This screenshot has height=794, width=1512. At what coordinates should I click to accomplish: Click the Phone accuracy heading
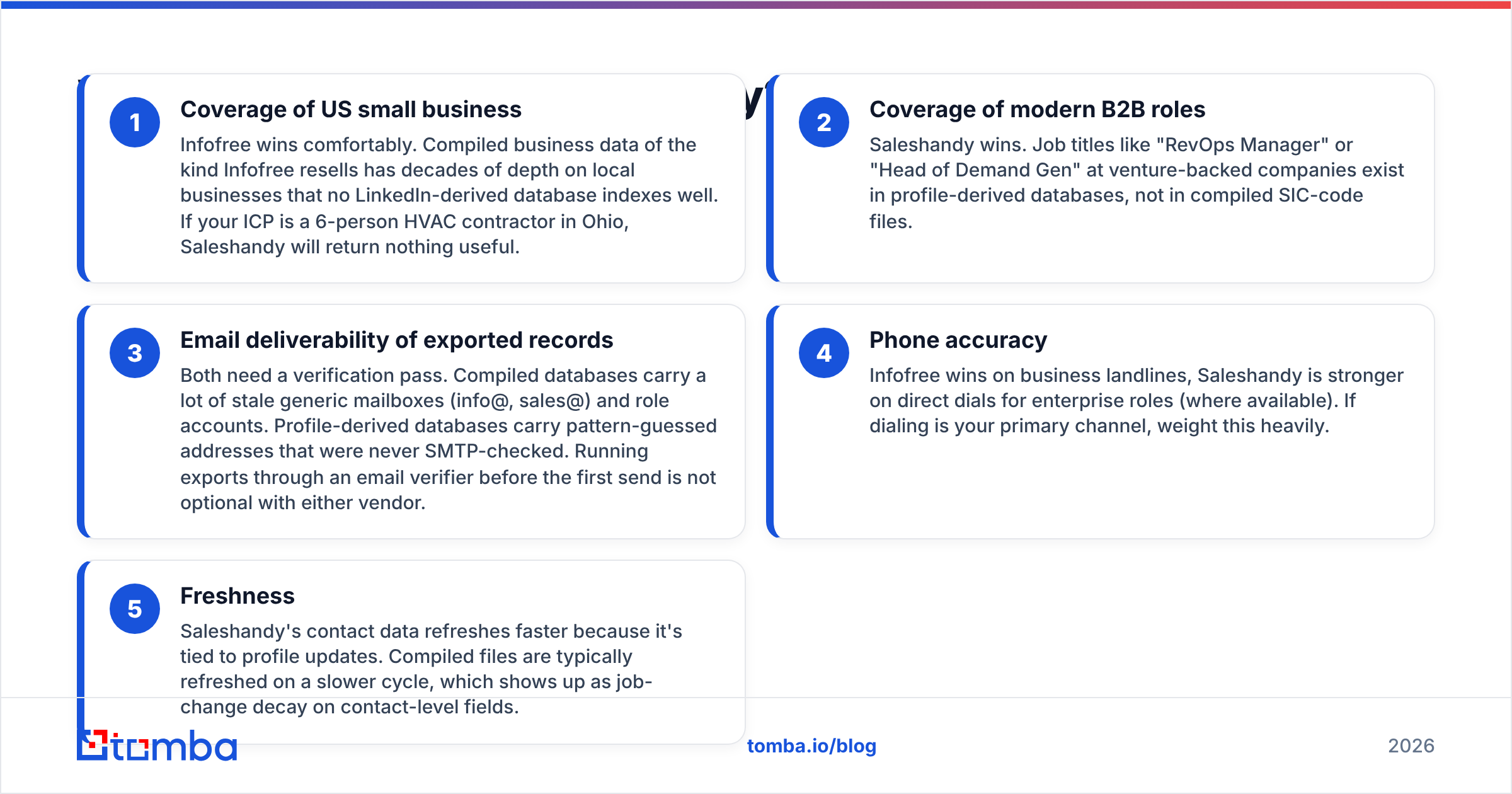click(x=958, y=340)
